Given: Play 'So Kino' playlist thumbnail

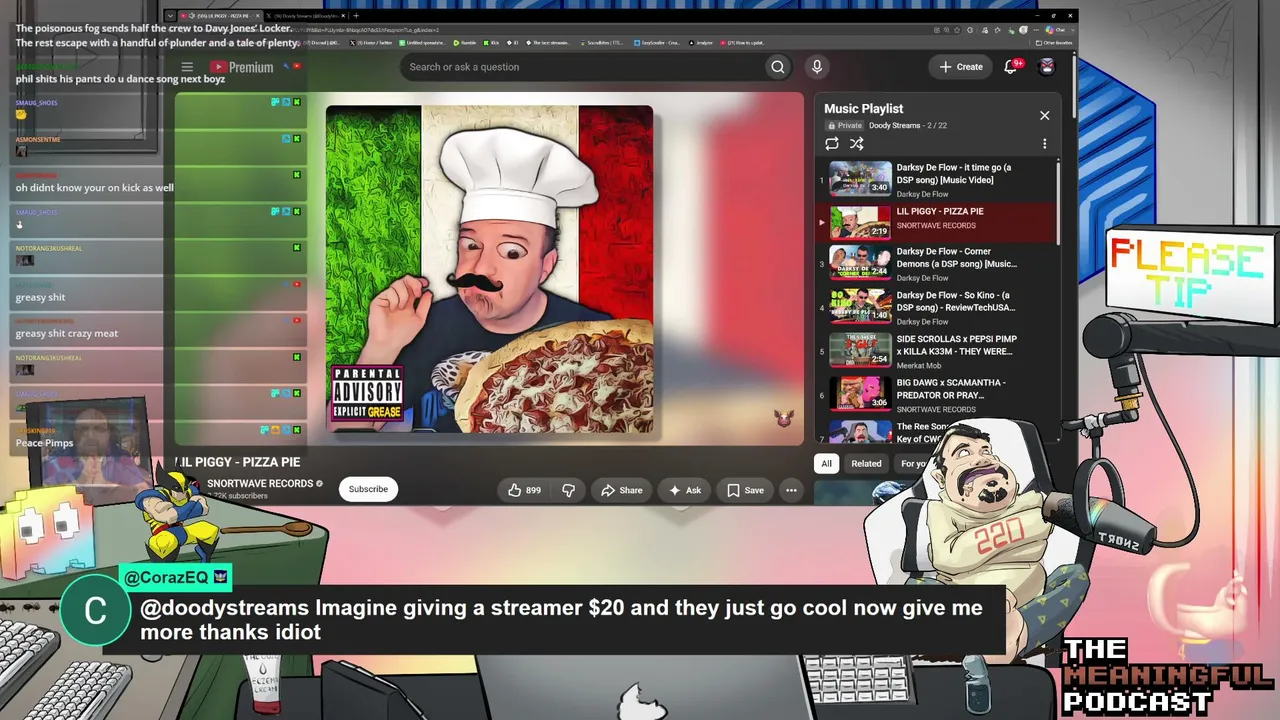Looking at the screenshot, I should 860,306.
